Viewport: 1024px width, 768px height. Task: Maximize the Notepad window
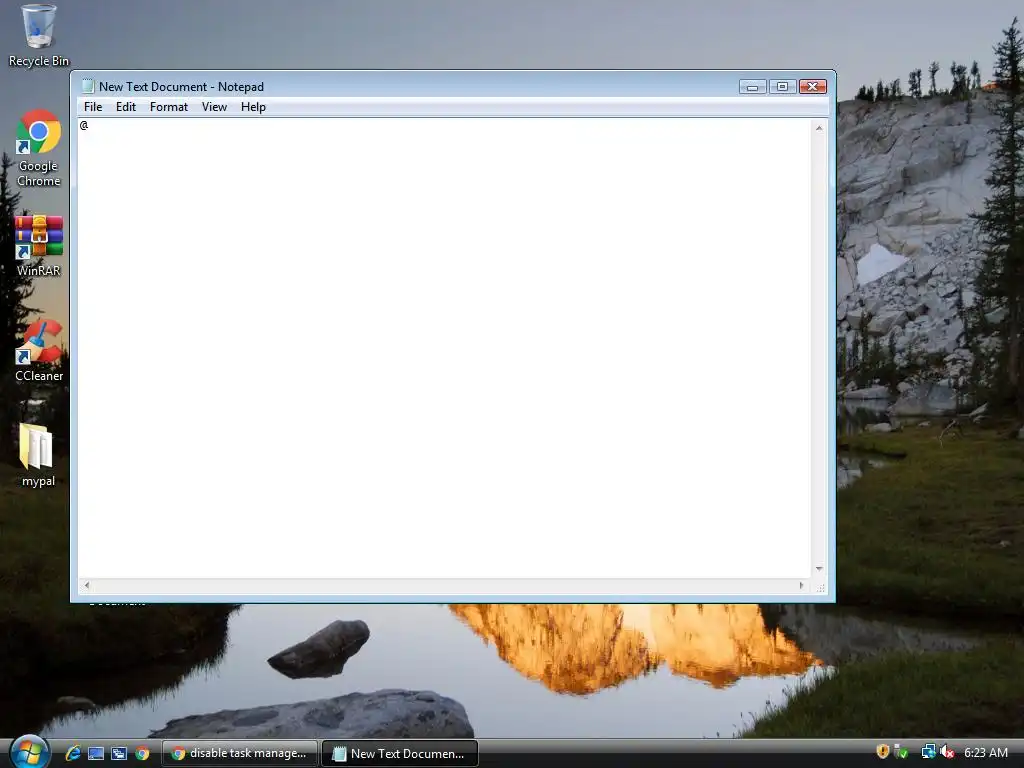pos(782,86)
